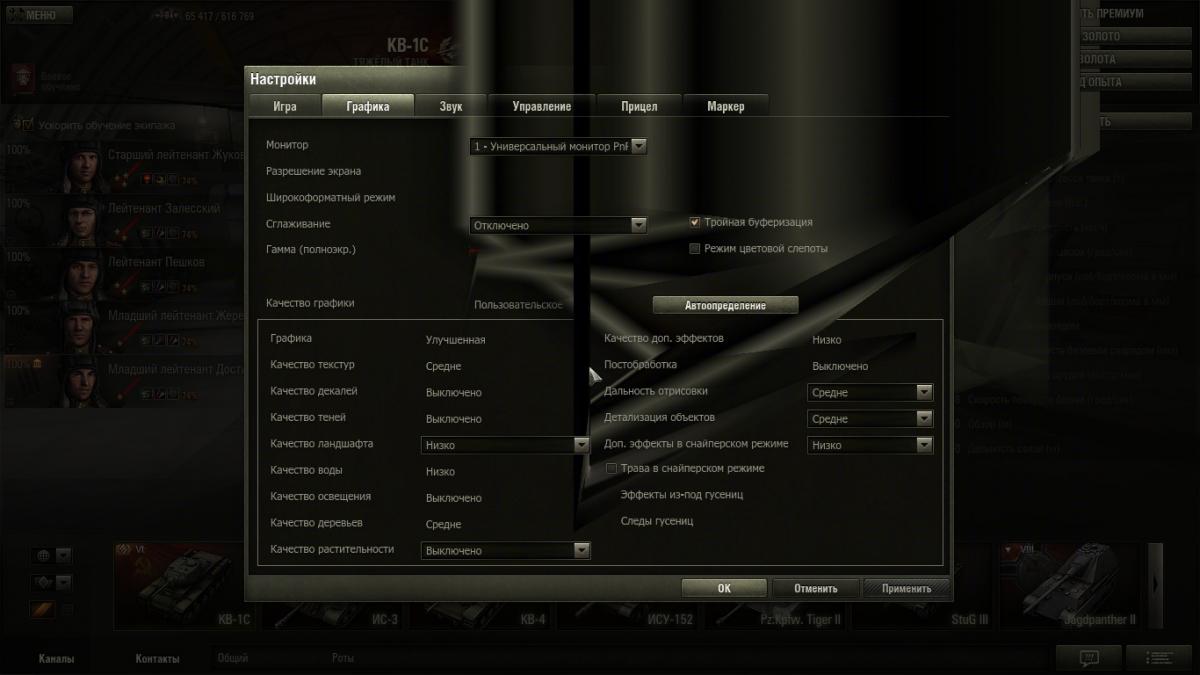The height and width of the screenshot is (675, 1200).
Task: Click the Качество воды label
Action: [x=306, y=470]
